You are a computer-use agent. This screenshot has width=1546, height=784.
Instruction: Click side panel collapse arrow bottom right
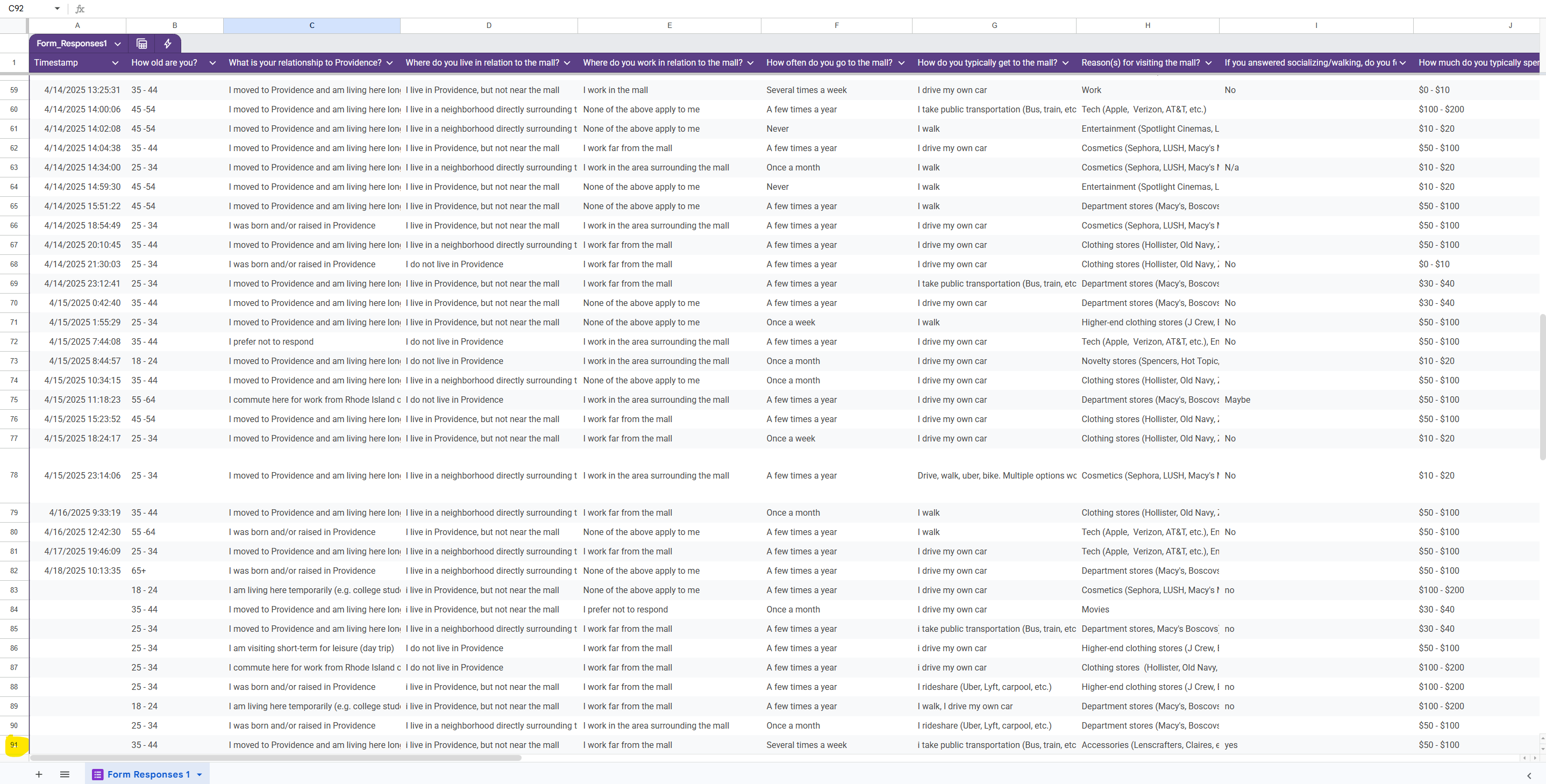pos(1529,775)
